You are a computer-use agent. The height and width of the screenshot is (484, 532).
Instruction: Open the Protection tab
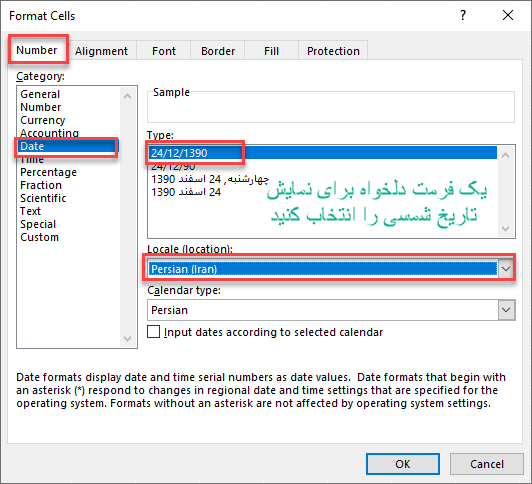tap(333, 51)
